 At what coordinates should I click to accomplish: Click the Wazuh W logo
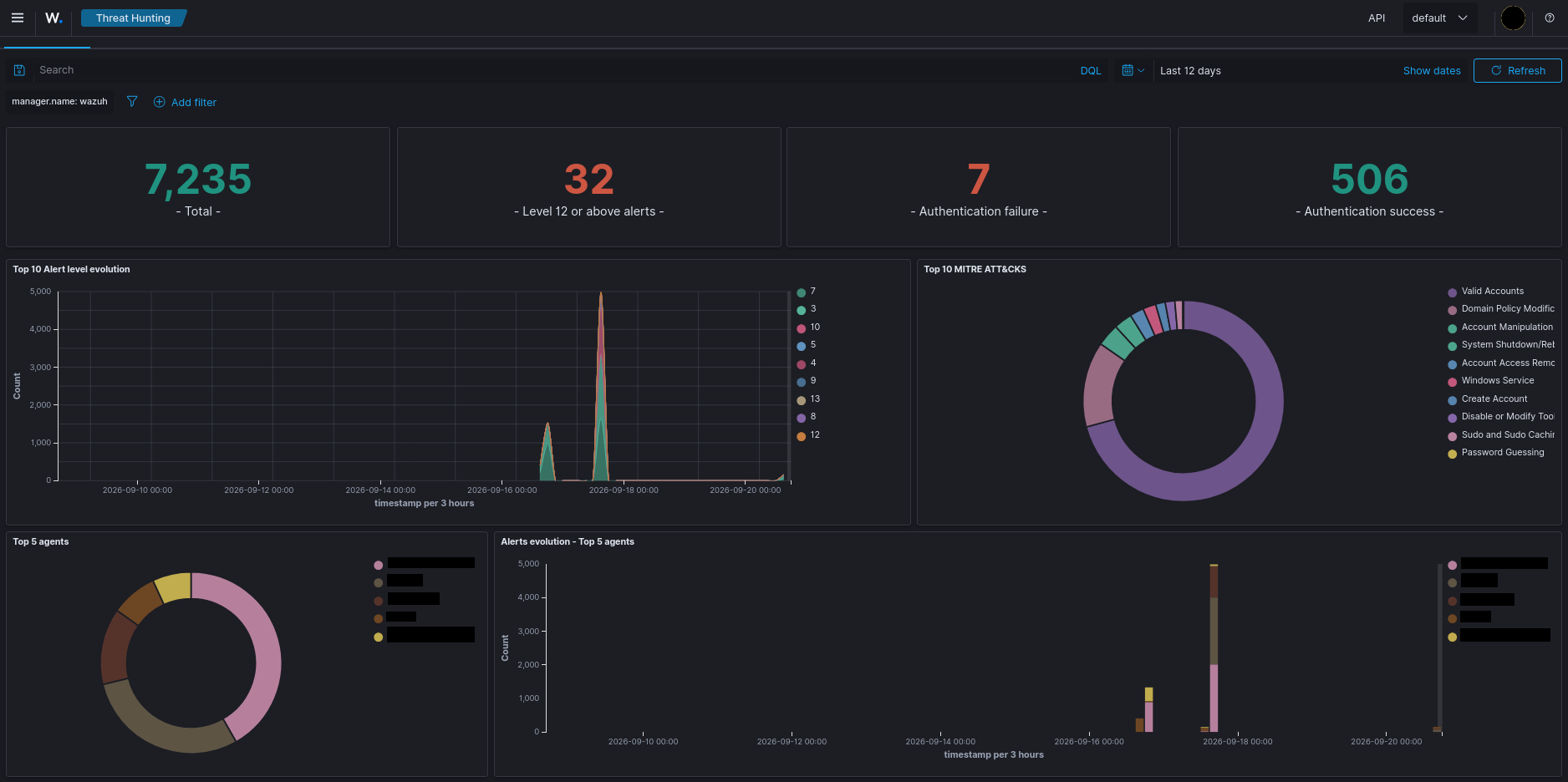pyautogui.click(x=53, y=18)
